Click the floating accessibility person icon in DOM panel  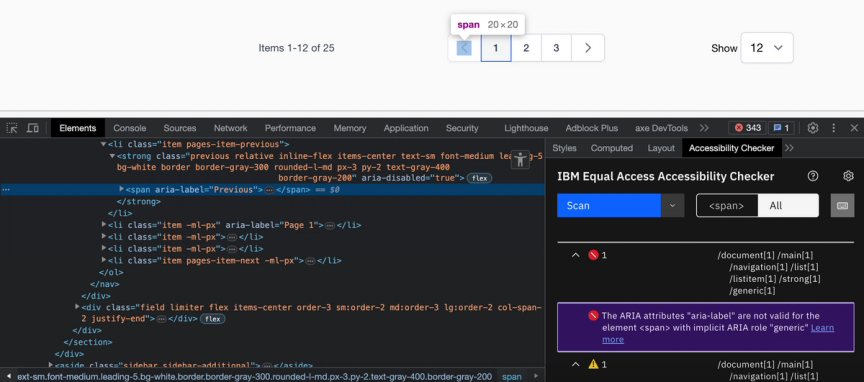[520, 160]
